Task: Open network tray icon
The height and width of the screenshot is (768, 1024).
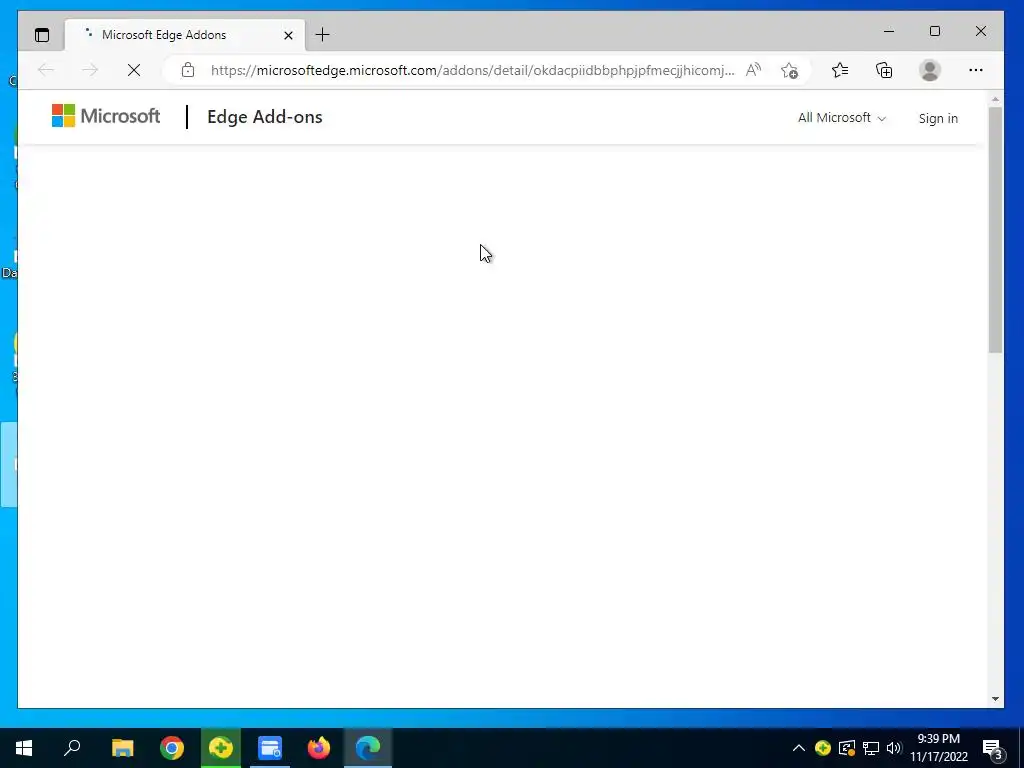Action: pyautogui.click(x=871, y=748)
